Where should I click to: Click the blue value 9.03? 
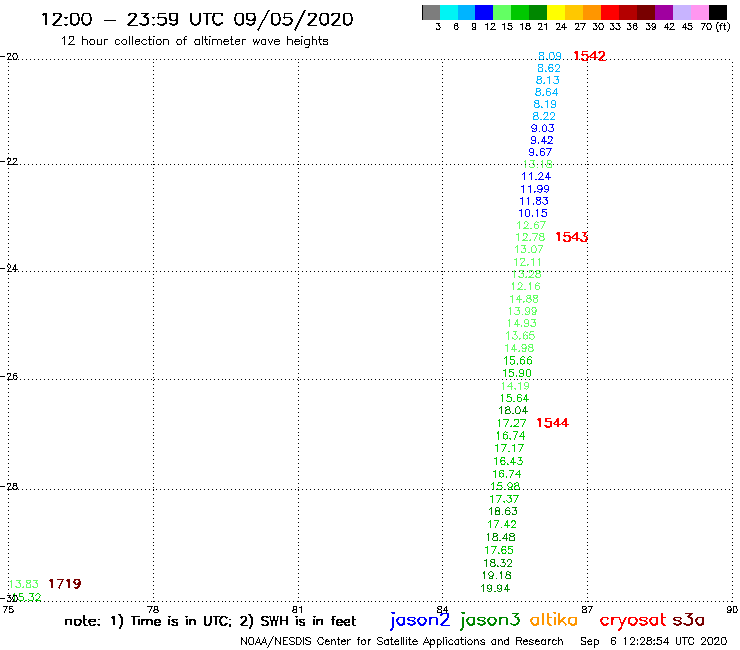543,128
